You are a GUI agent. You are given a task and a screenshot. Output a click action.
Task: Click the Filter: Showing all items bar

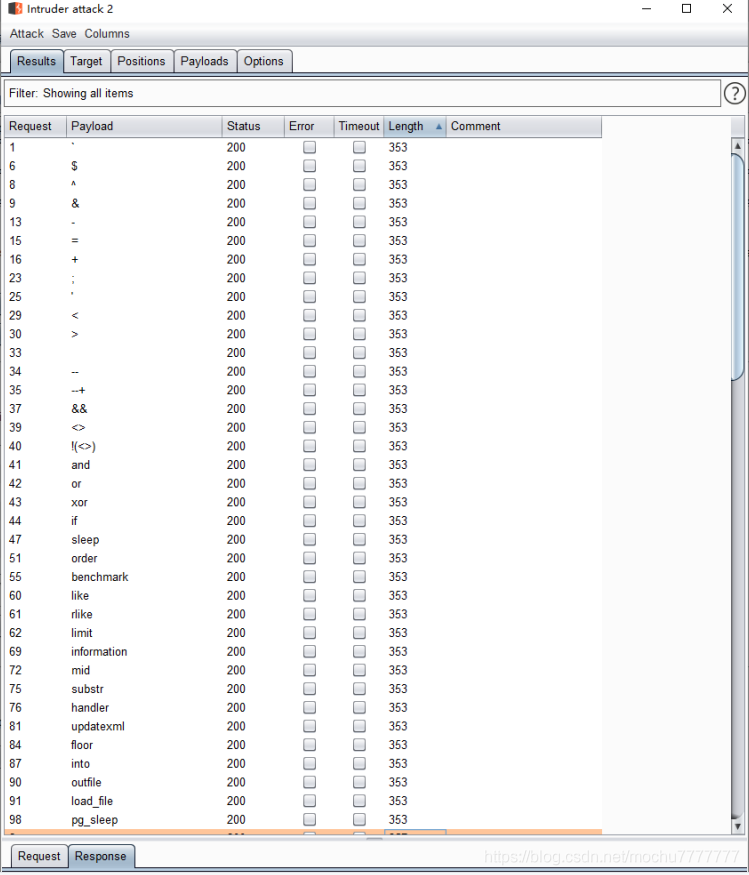coord(362,93)
